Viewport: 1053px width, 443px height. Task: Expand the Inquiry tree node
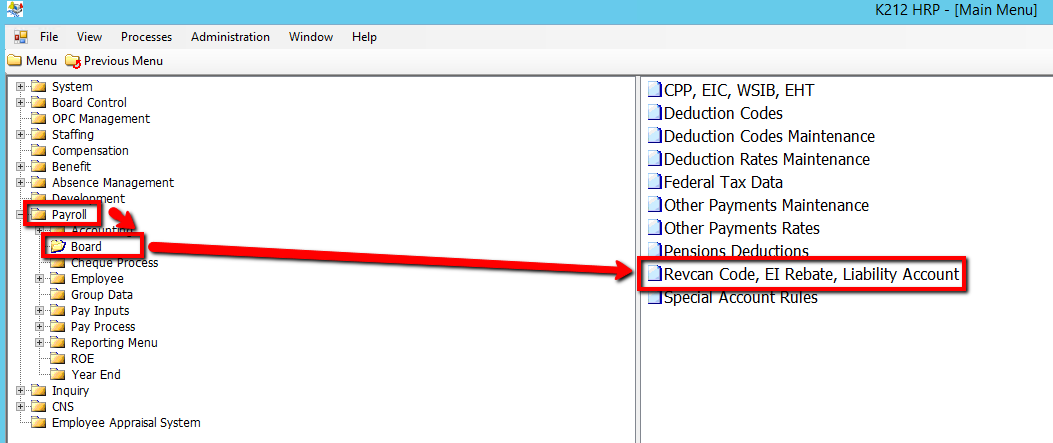click(x=21, y=391)
